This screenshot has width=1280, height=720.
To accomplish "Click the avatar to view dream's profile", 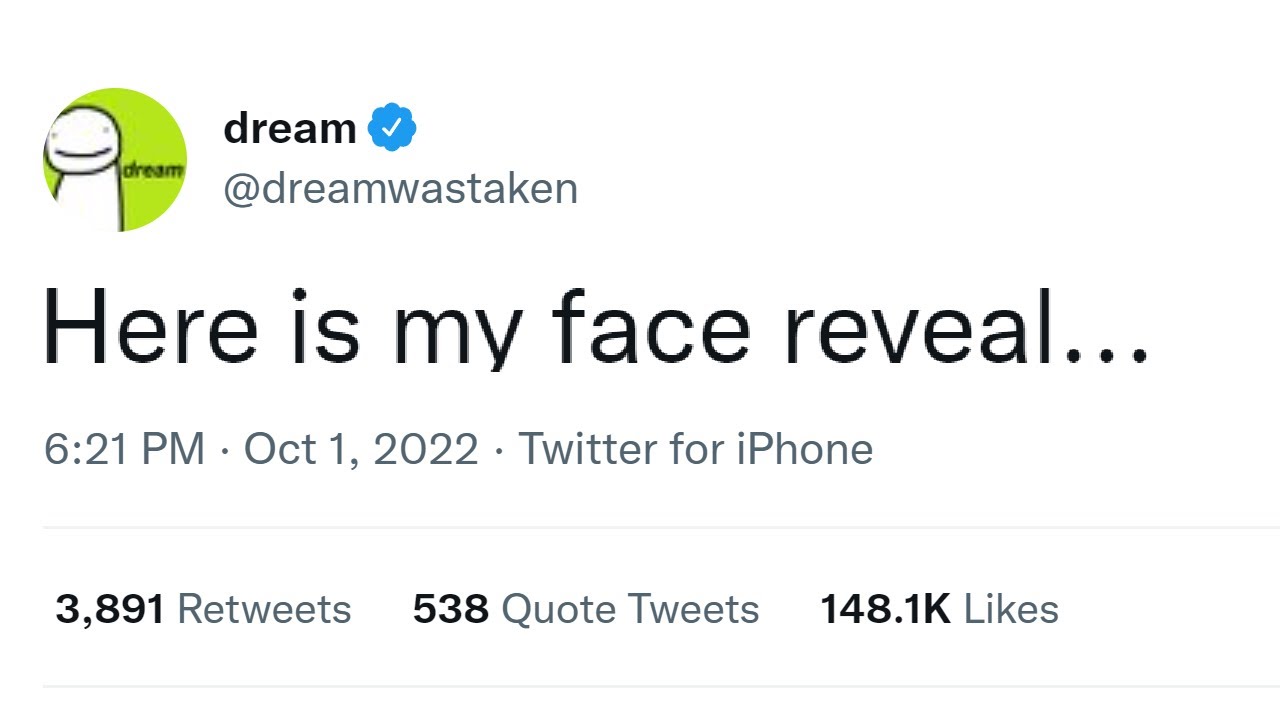I will pos(114,158).
